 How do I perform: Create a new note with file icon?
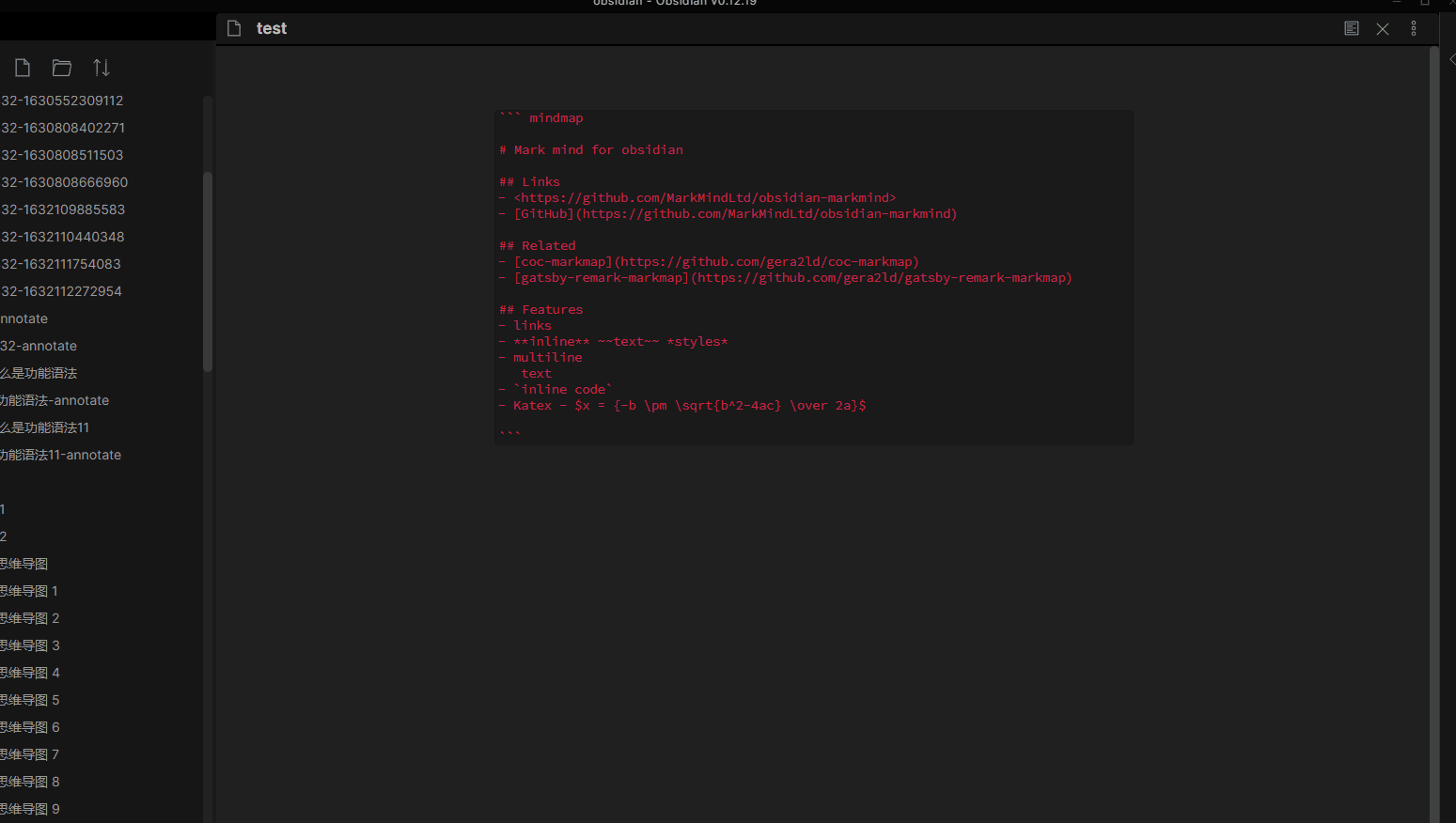23,68
